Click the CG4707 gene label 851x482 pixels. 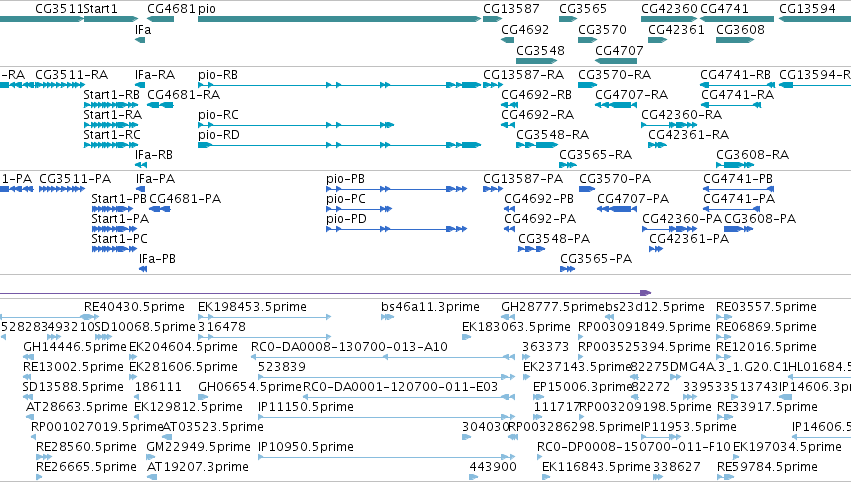coord(619,50)
